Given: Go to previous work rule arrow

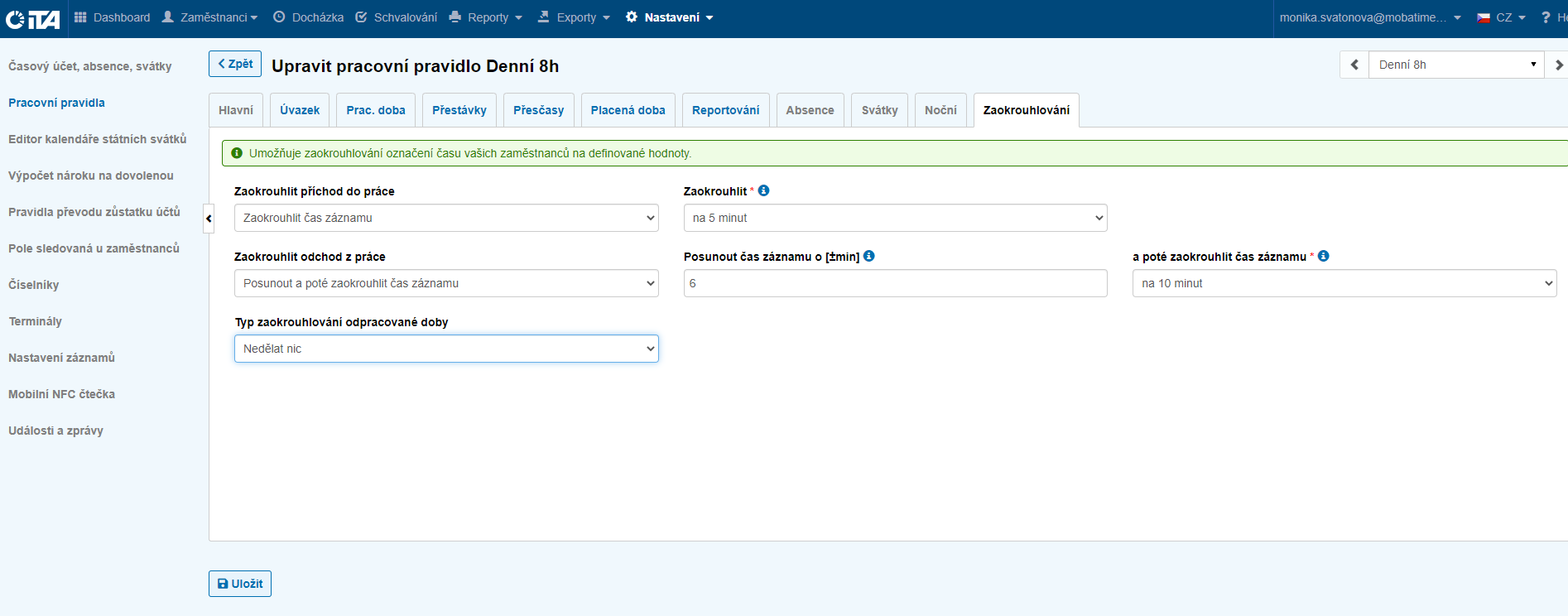Looking at the screenshot, I should tap(1354, 65).
